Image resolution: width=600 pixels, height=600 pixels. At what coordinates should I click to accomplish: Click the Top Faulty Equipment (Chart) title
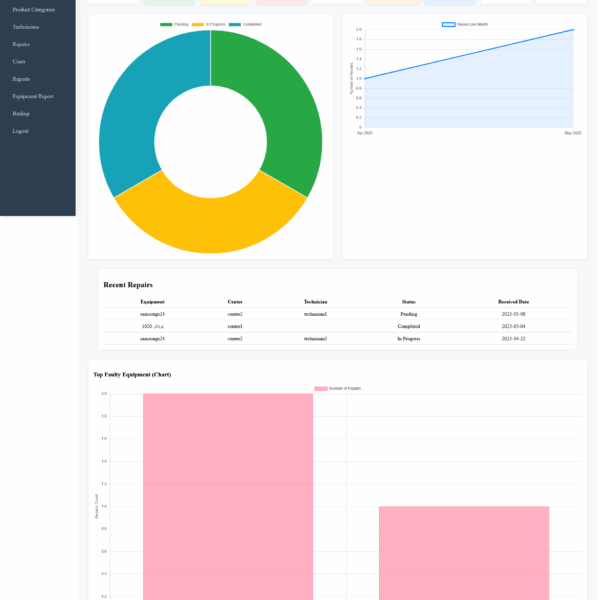coord(132,375)
